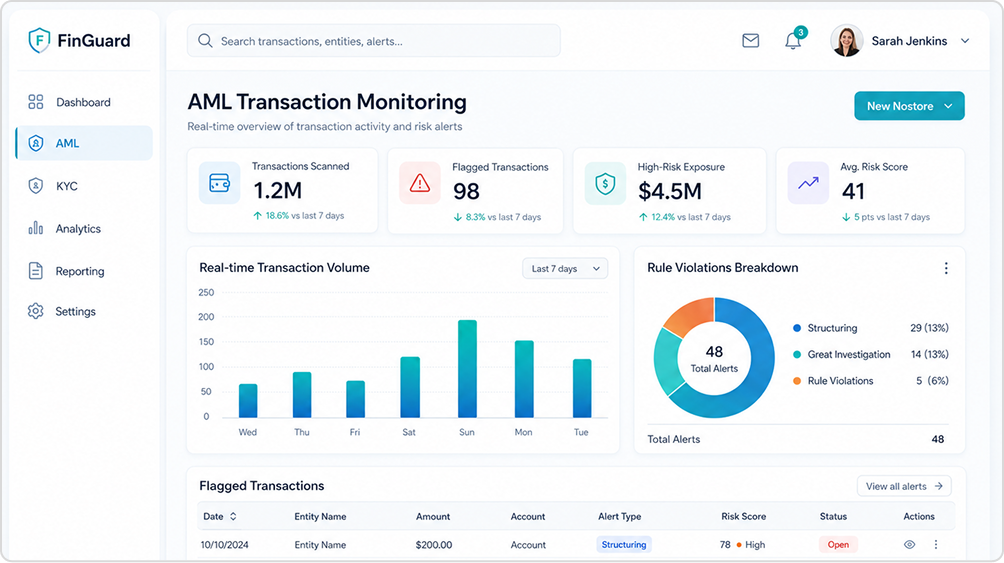Toggle Structuring series in the chart legend
The width and height of the screenshot is (1004, 563).
point(825,328)
